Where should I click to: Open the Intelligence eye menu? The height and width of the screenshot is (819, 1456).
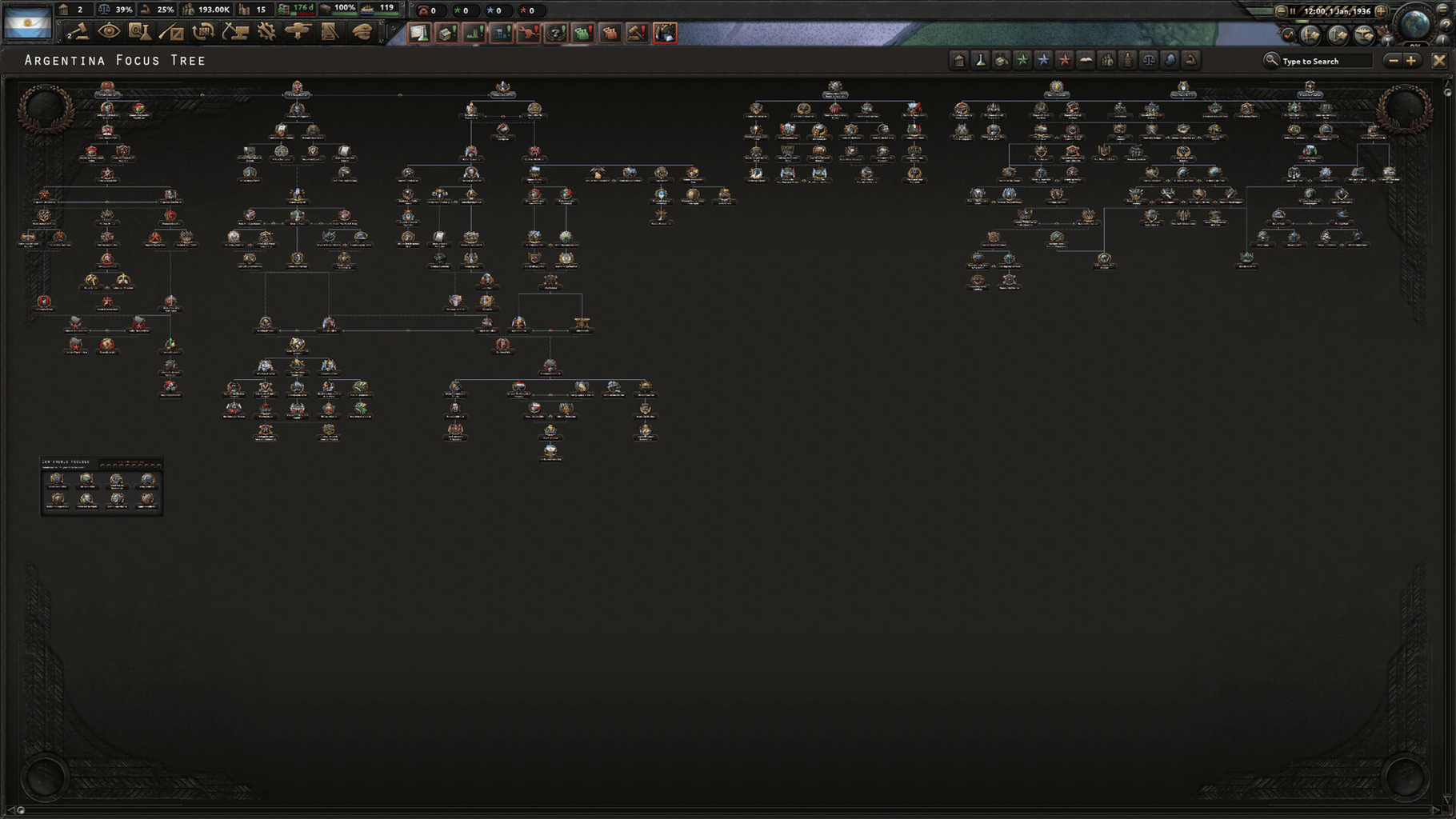click(x=109, y=32)
